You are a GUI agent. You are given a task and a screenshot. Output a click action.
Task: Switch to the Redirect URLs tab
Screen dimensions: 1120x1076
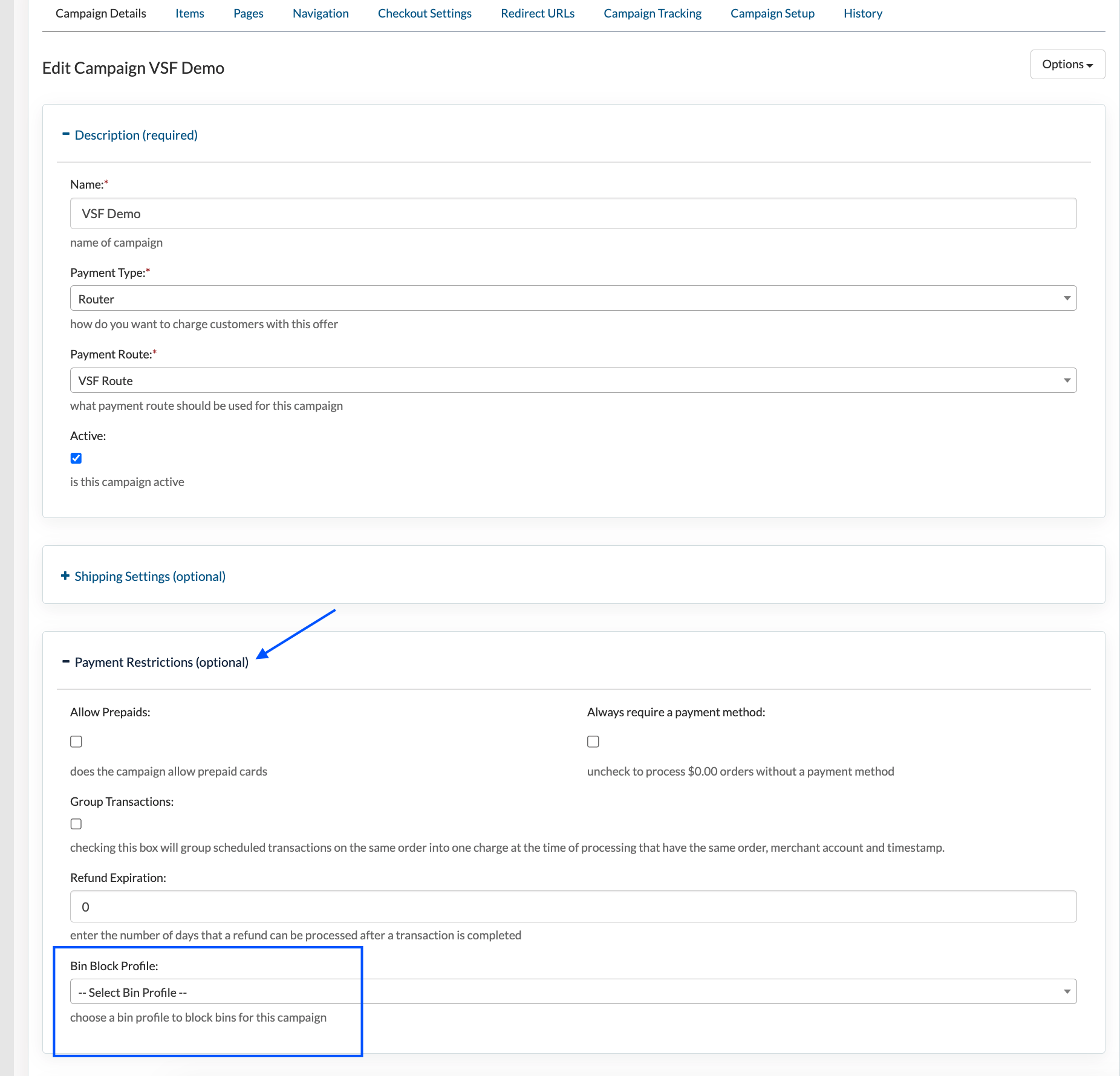[x=537, y=13]
